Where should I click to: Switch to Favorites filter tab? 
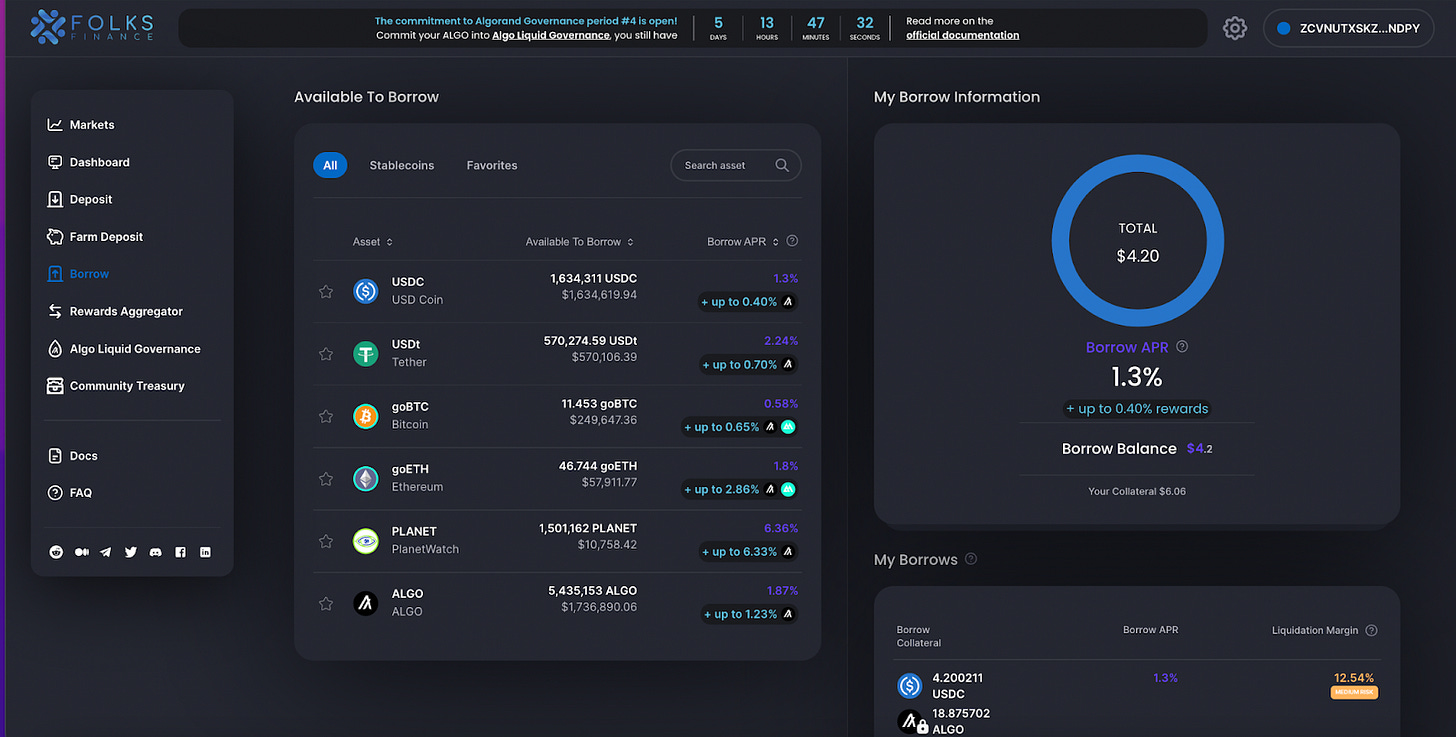[x=492, y=165]
